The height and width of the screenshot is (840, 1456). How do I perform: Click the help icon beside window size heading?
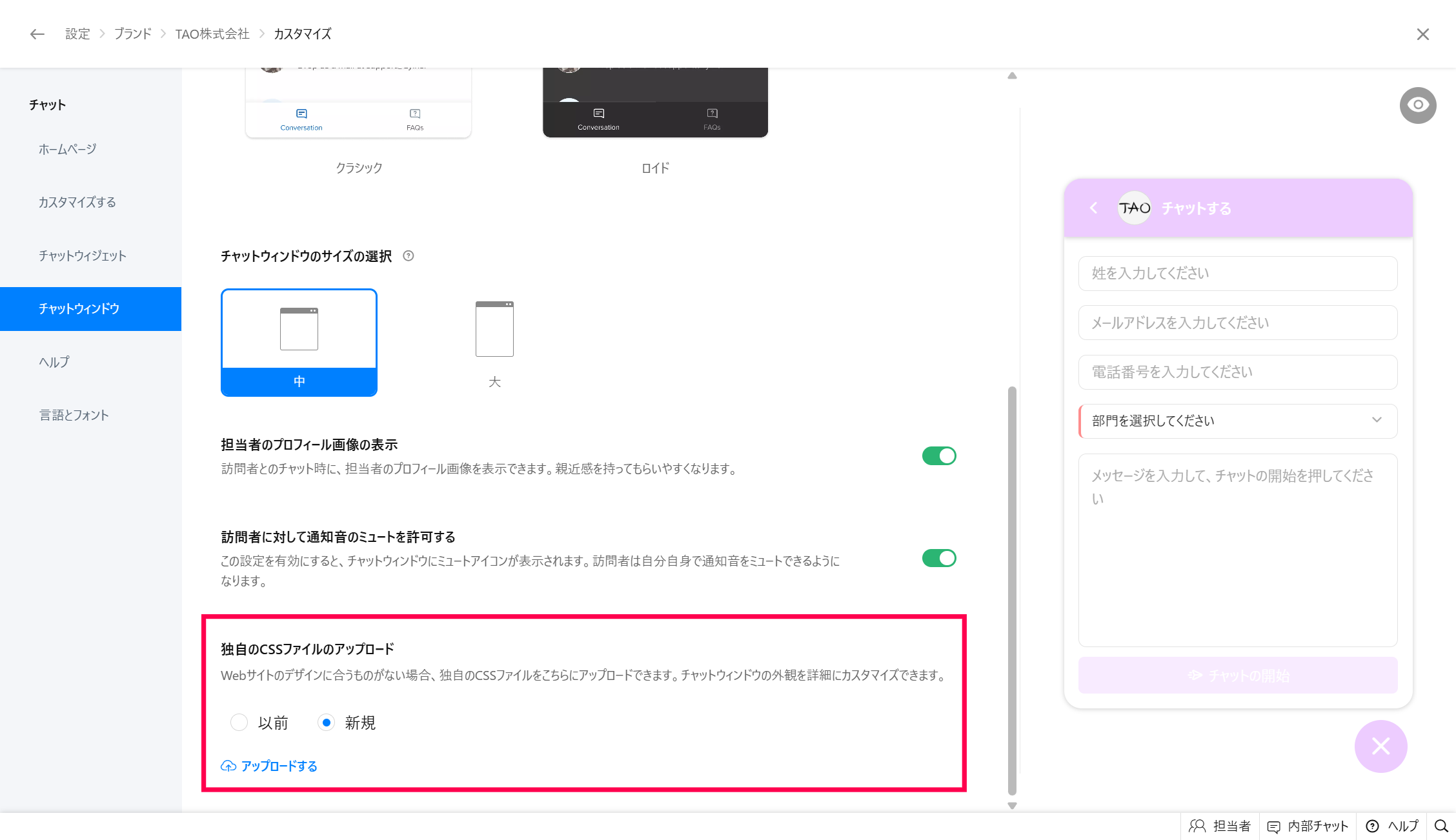point(408,256)
